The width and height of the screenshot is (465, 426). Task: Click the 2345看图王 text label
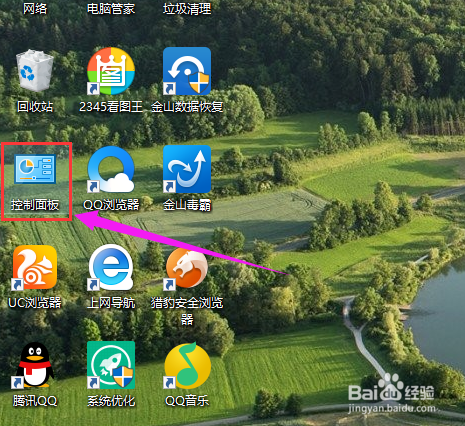111,107
